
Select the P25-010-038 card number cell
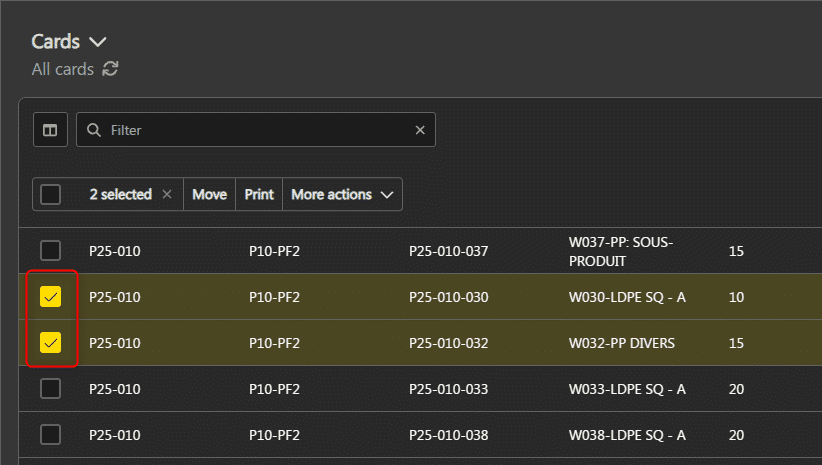448,435
